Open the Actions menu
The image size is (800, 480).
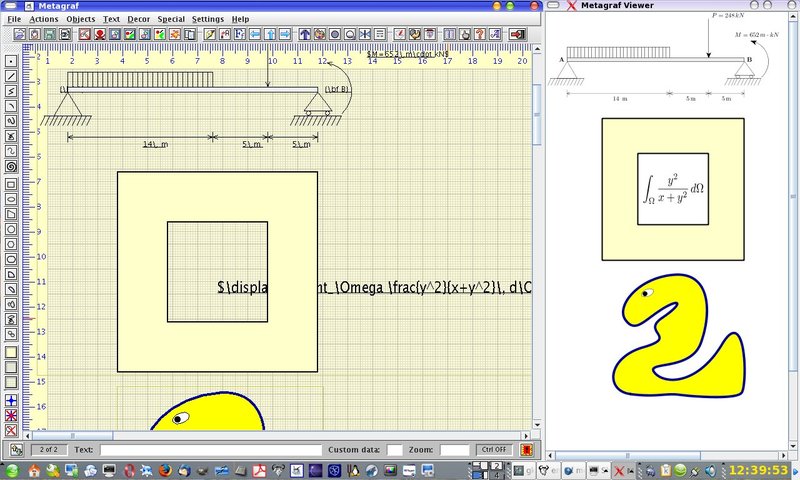43,19
